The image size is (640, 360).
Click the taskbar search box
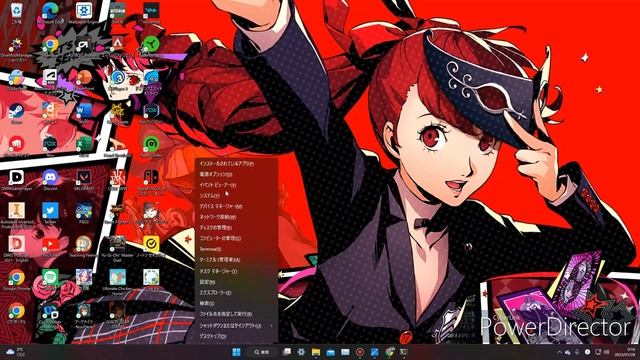(x=263, y=352)
